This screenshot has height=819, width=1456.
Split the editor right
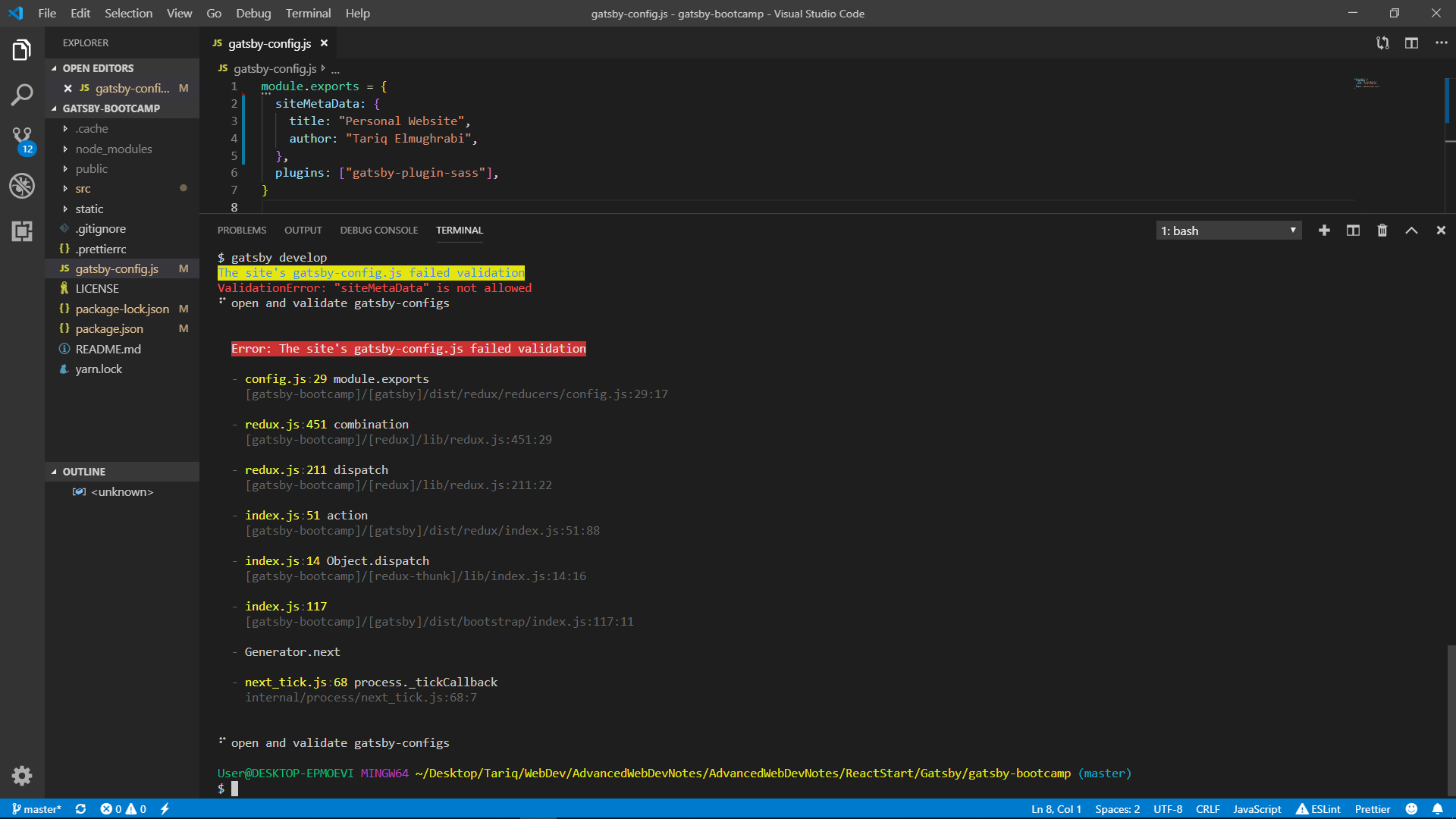coord(1411,43)
